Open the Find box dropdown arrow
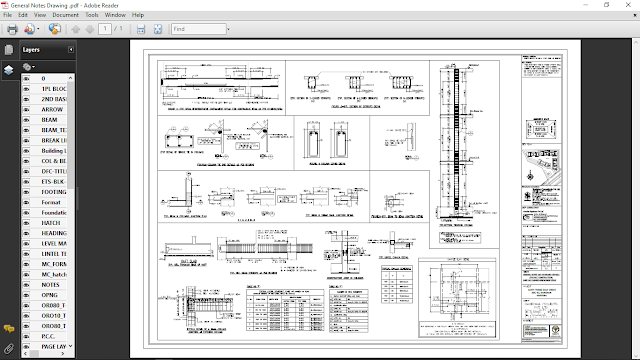Viewport: 640px width, 360px height. (x=228, y=29)
